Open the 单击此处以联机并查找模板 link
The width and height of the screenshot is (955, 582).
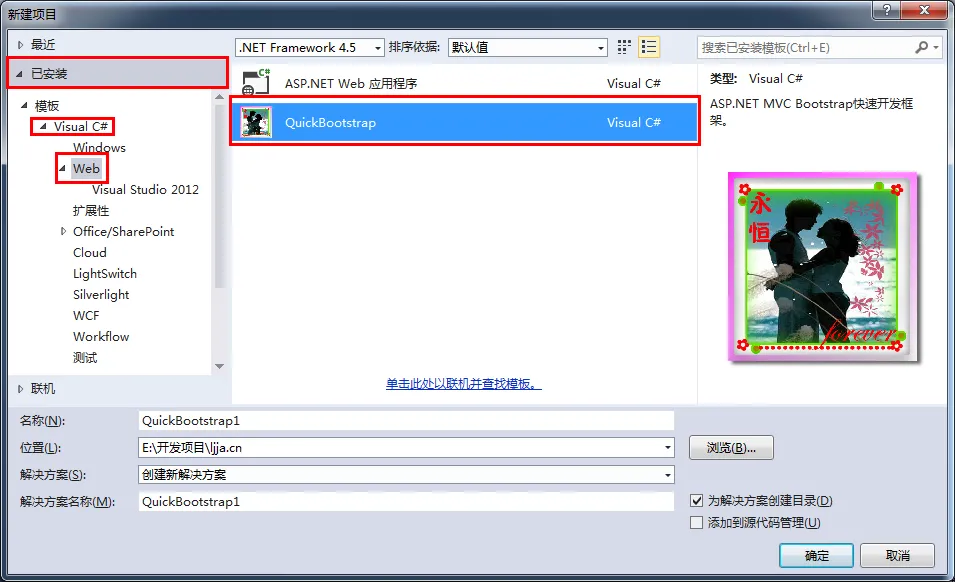(463, 384)
